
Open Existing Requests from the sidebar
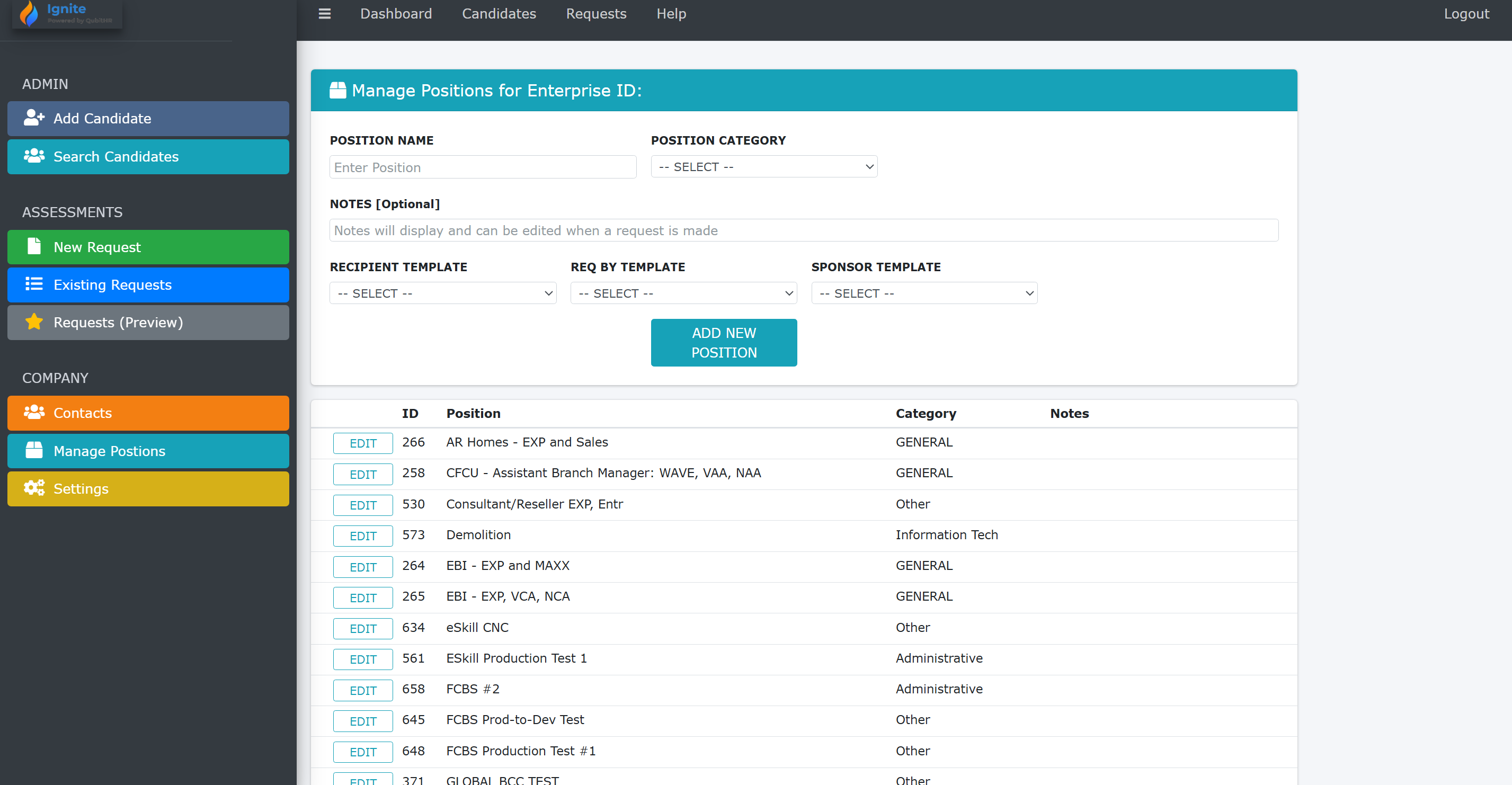coord(148,285)
